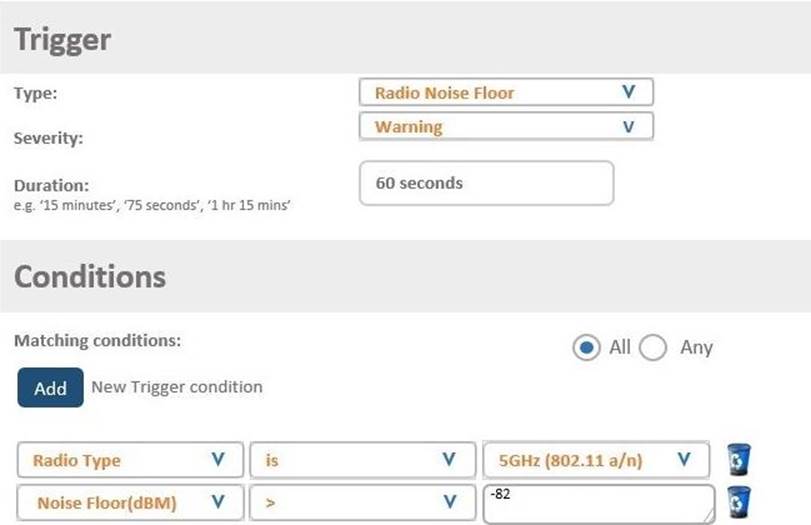Screen dimensions: 811x525
Task: Click the Conditions section heading
Action: coord(90,276)
